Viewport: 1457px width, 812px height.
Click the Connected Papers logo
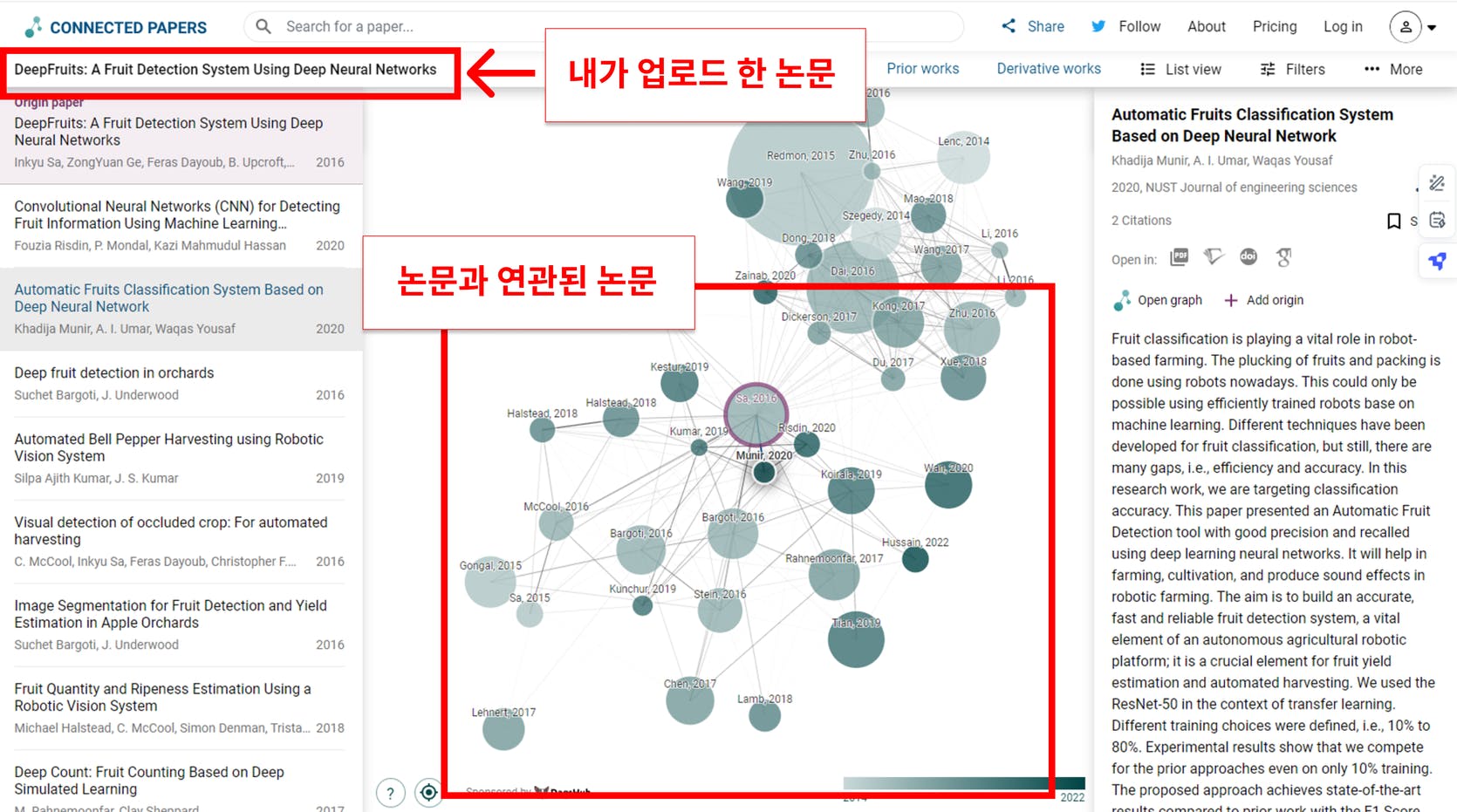pyautogui.click(x=115, y=27)
